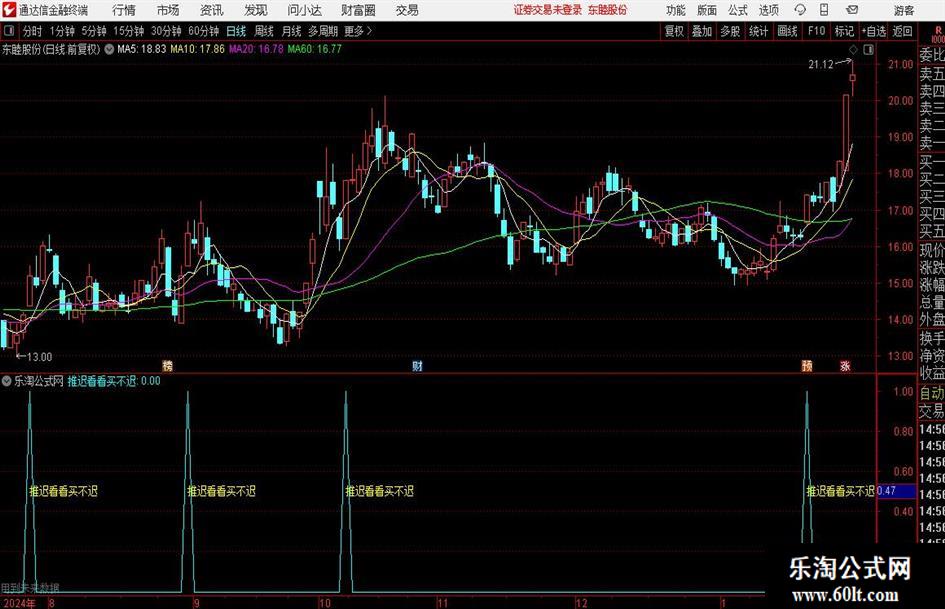The width and height of the screenshot is (945, 609).
Task: Open the 市场 menu
Action: pos(168,10)
